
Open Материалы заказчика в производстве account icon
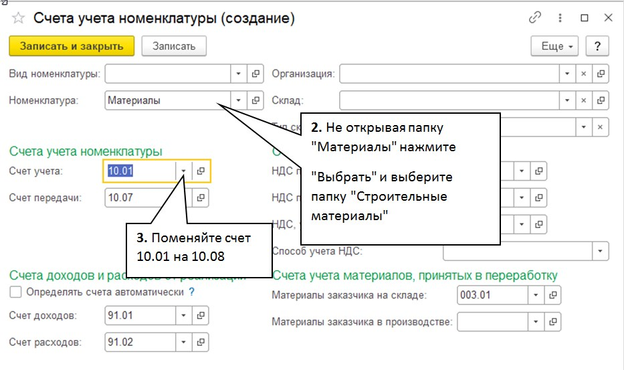click(553, 322)
